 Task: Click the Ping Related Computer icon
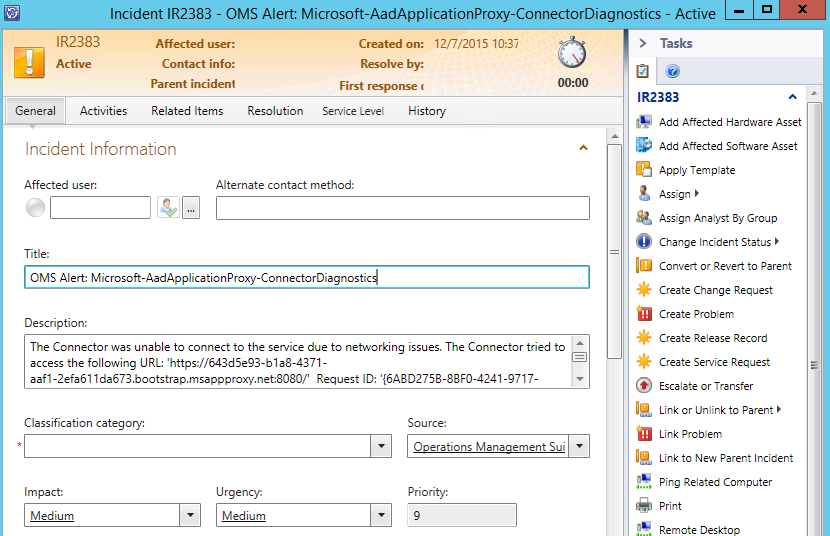(x=644, y=482)
